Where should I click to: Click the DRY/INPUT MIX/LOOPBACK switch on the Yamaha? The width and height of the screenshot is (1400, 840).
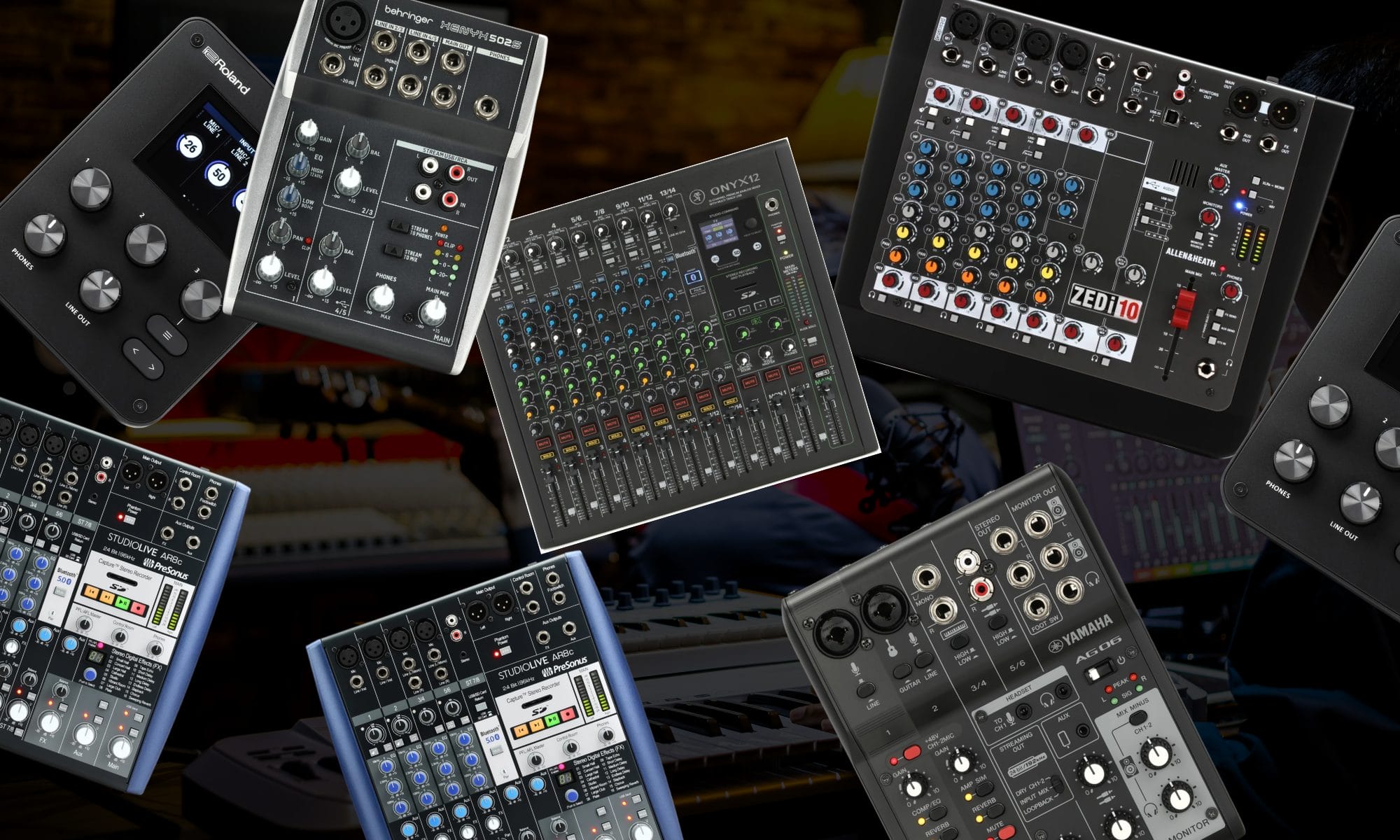[x=1057, y=783]
